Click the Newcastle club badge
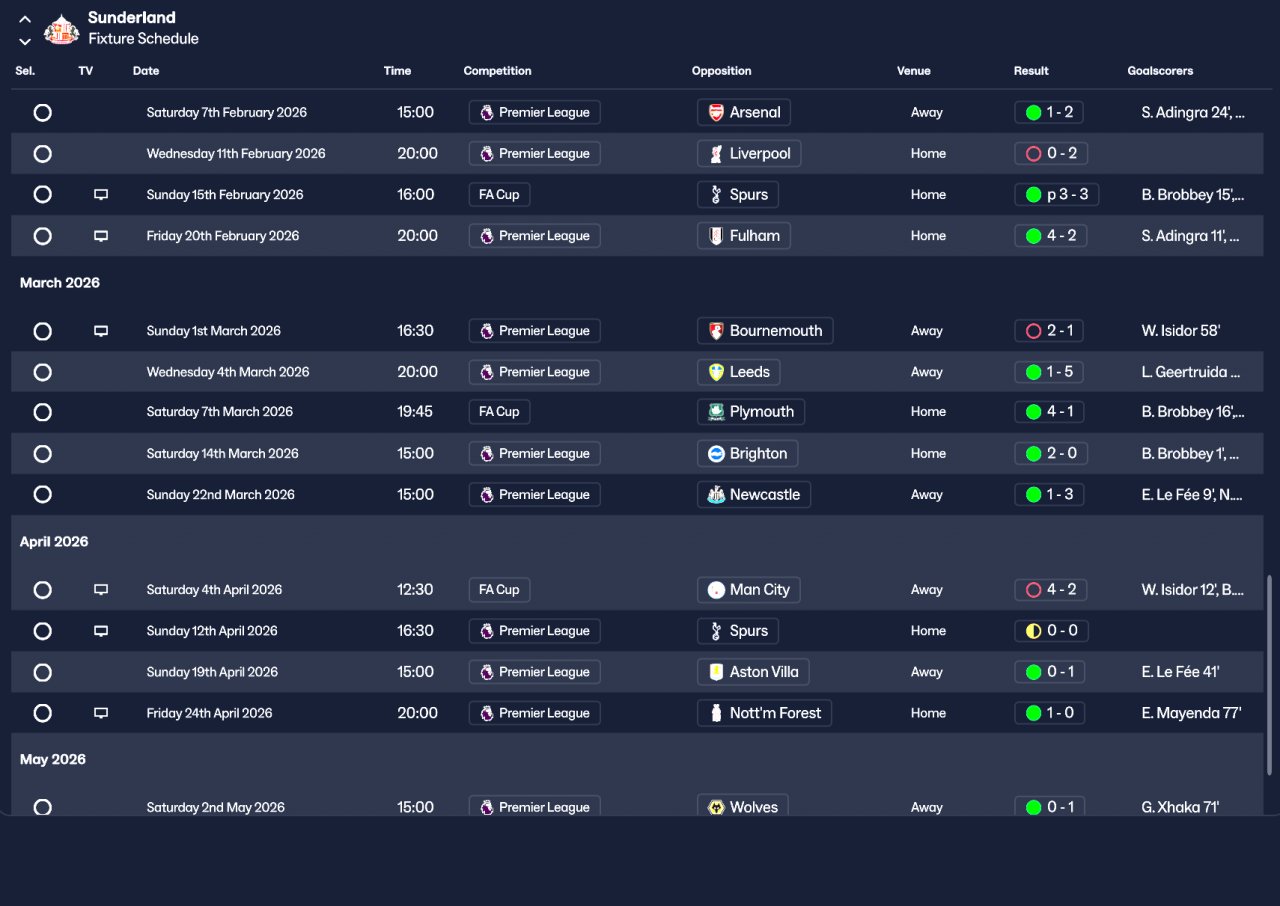 coord(716,495)
